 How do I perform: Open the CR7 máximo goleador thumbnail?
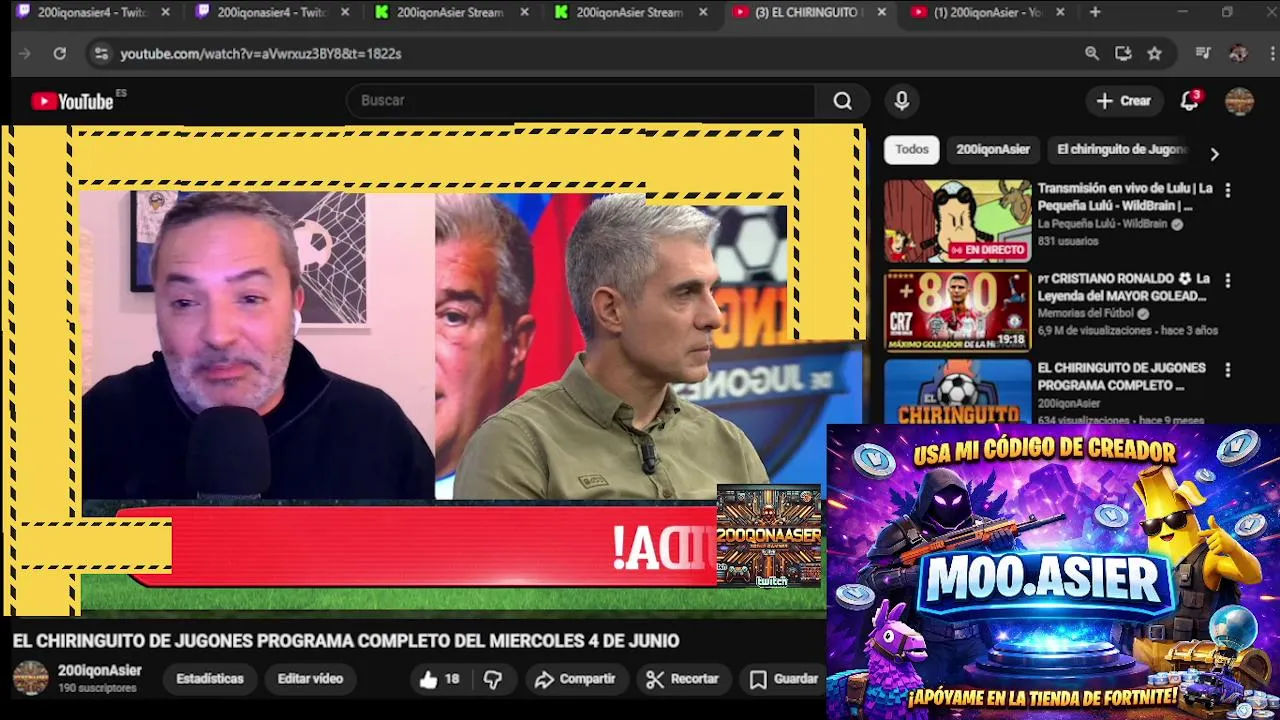[x=957, y=311]
